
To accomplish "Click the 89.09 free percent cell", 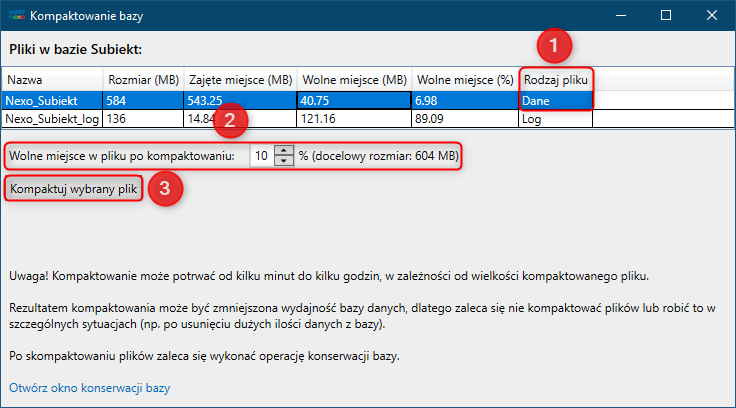I will coord(465,119).
